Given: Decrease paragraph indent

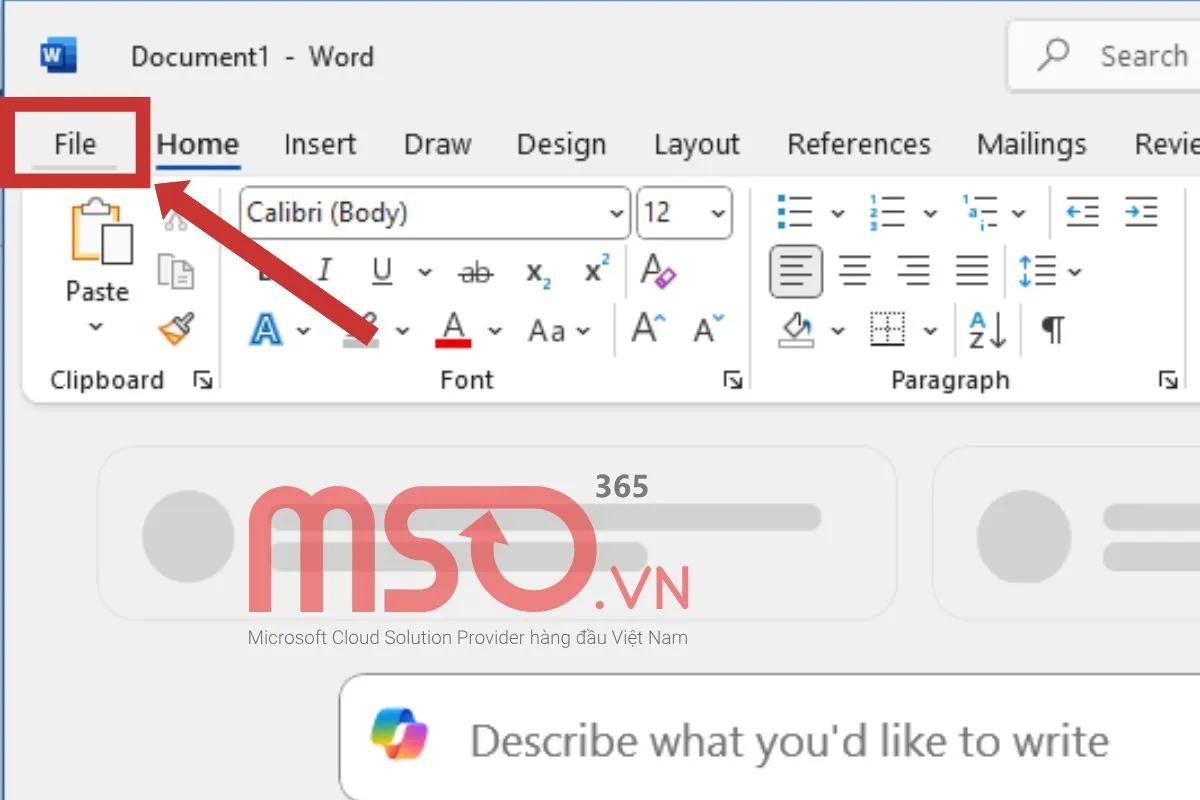Looking at the screenshot, I should (x=1082, y=212).
